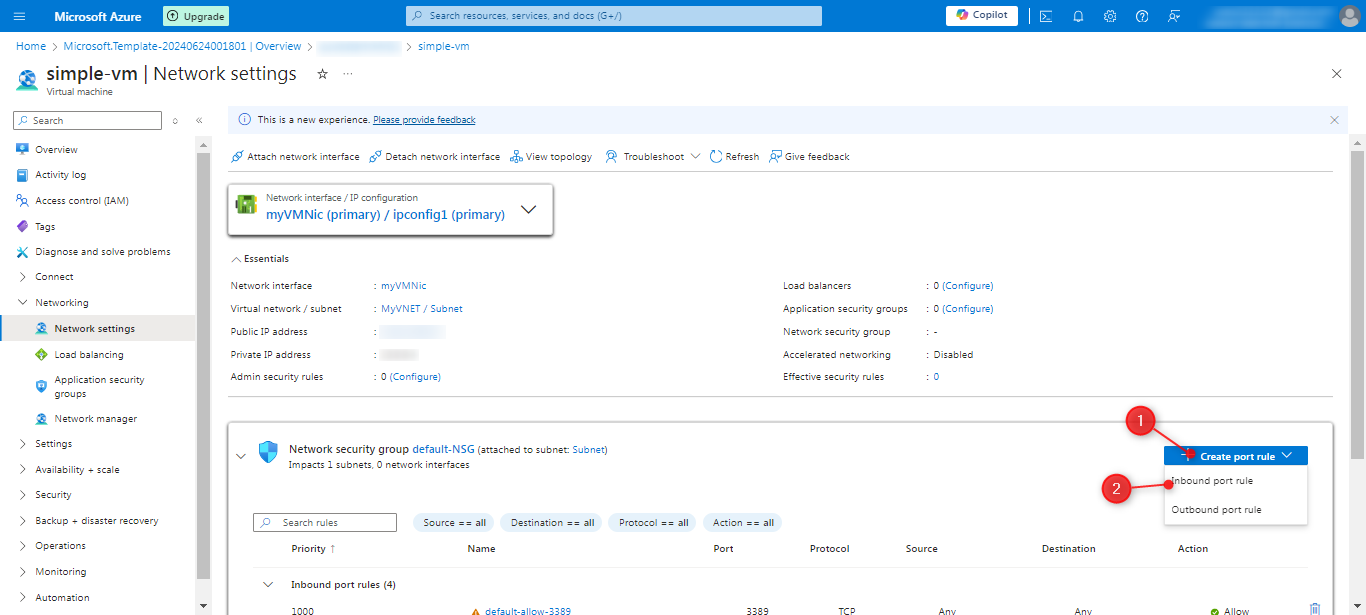Open View topology

pyautogui.click(x=551, y=157)
